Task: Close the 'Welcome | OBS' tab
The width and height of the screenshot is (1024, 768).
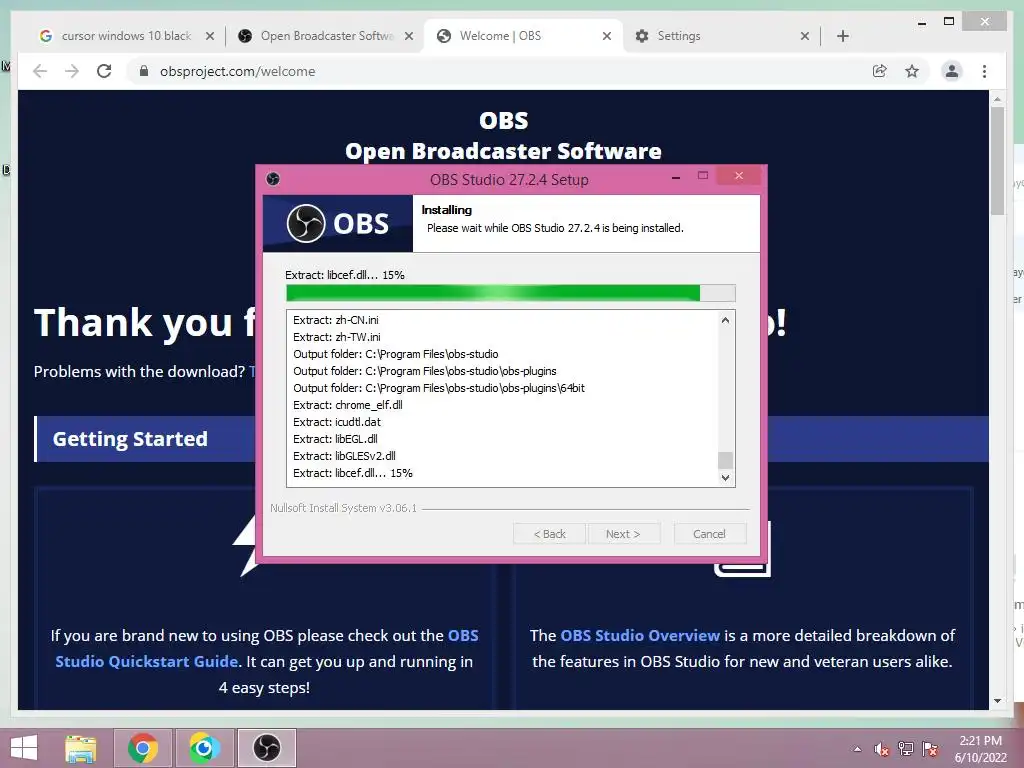Action: click(607, 36)
